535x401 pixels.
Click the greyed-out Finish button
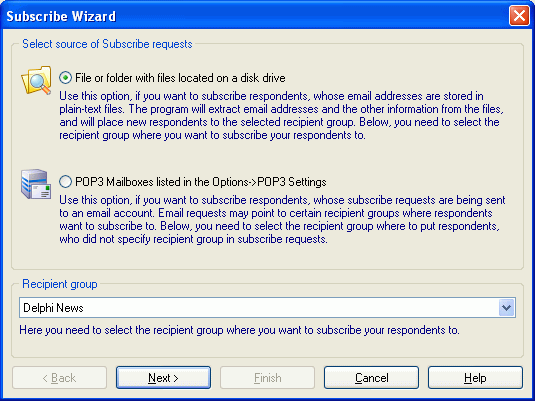tap(268, 378)
